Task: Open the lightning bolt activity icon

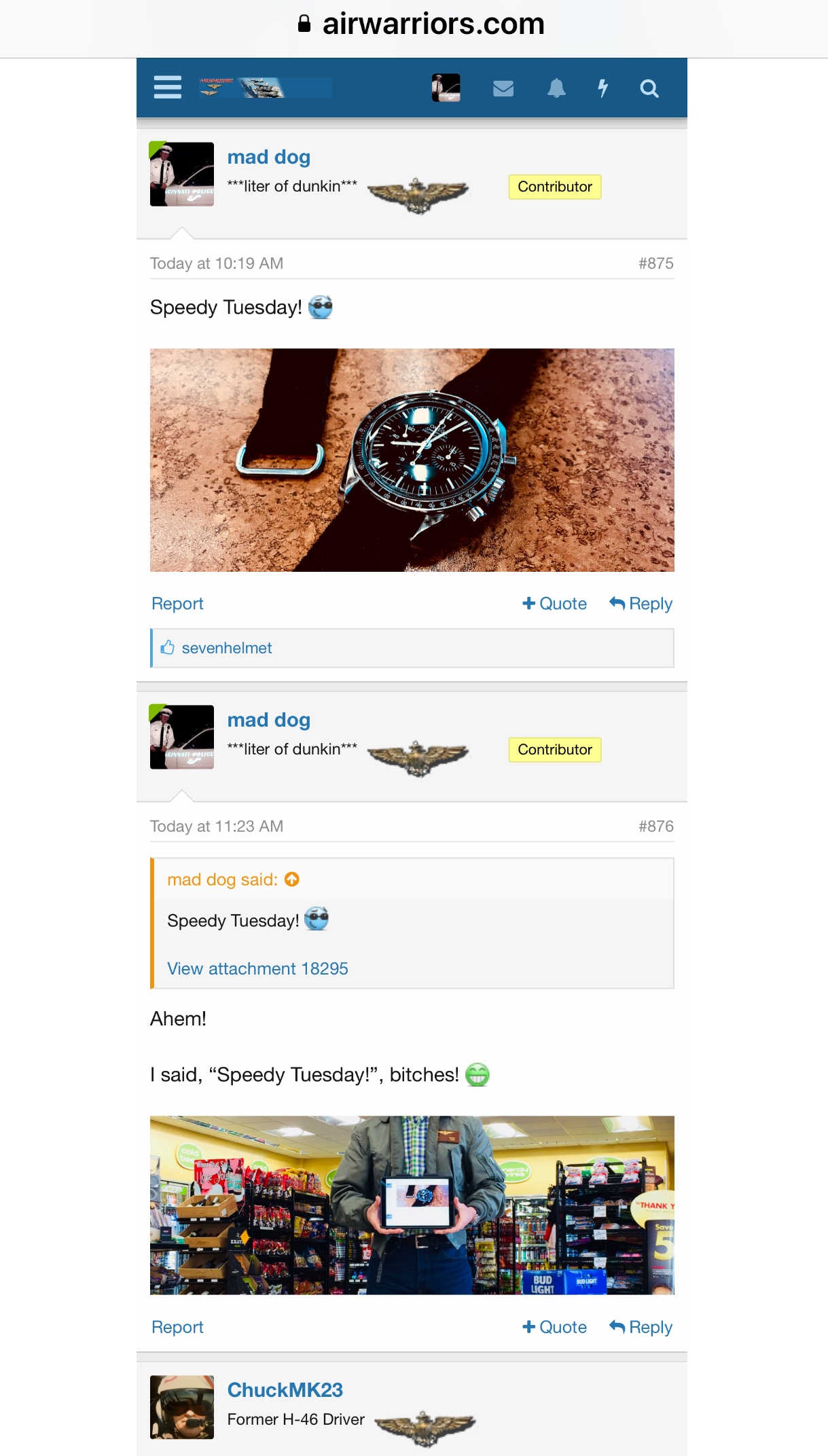Action: [602, 88]
